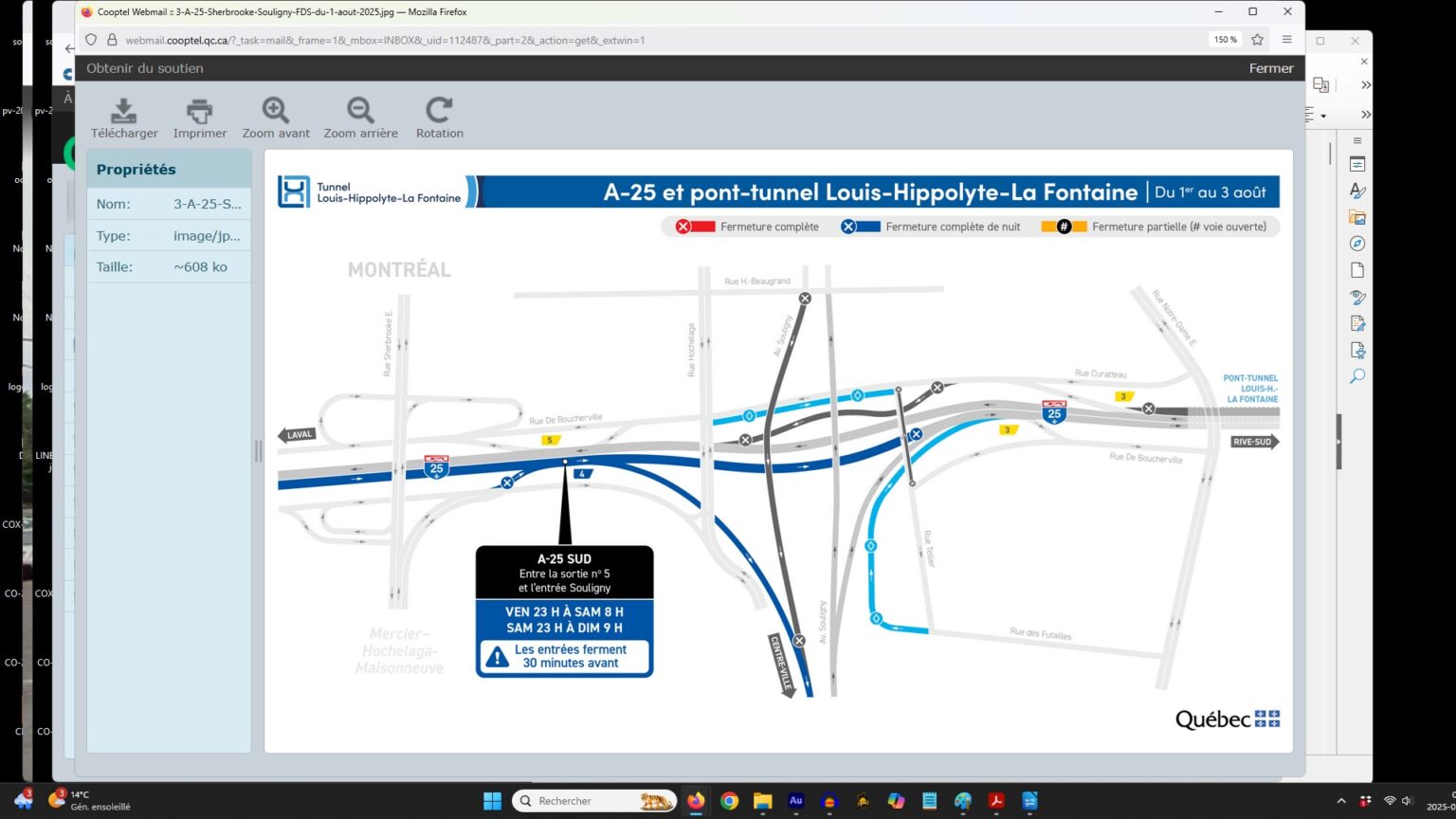Toggle the shield tracking protection icon
Viewport: 1456px width, 819px height.
[91, 40]
